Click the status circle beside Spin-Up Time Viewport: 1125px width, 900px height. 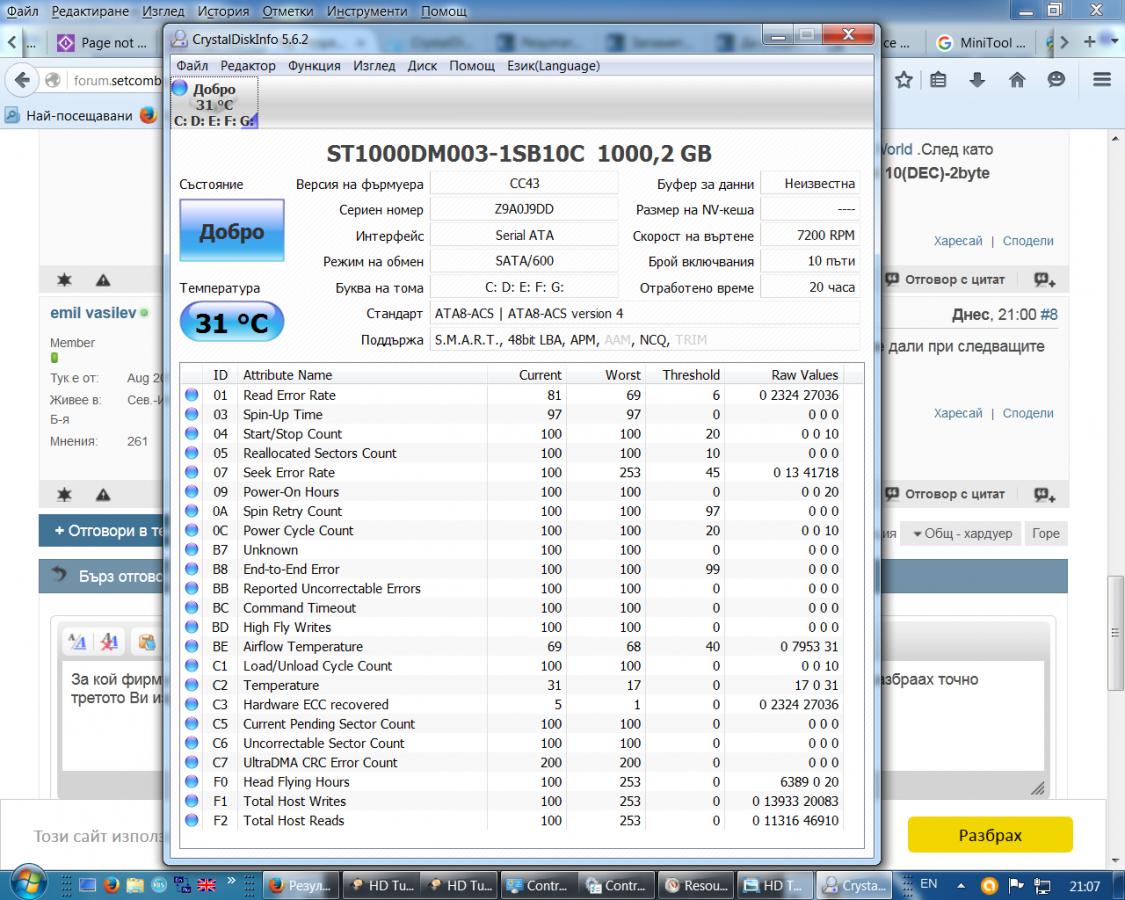coord(192,414)
